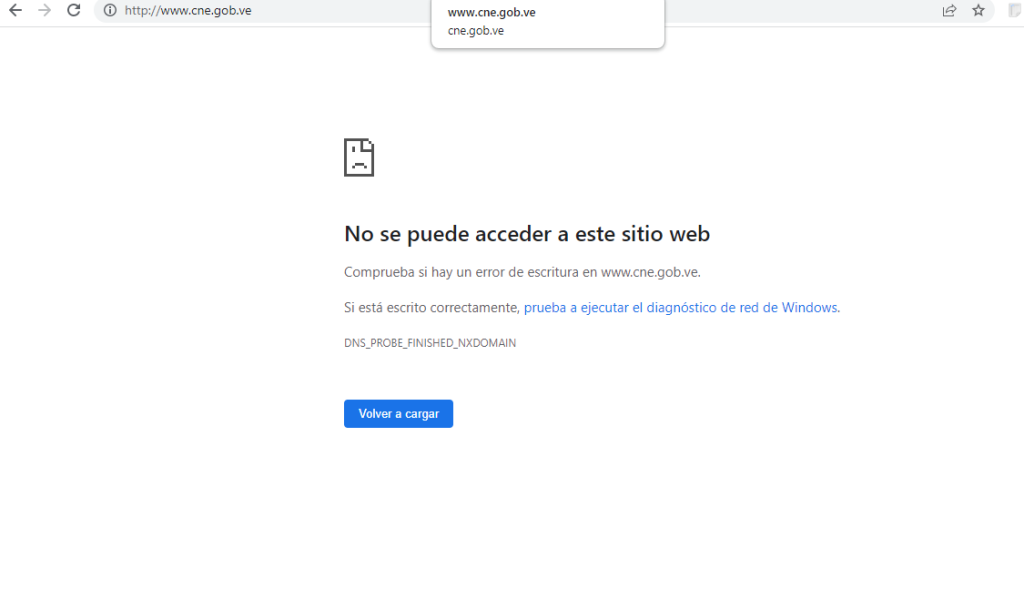1024x609 pixels.
Task: Click the heading No se puede acceder
Action: click(527, 234)
